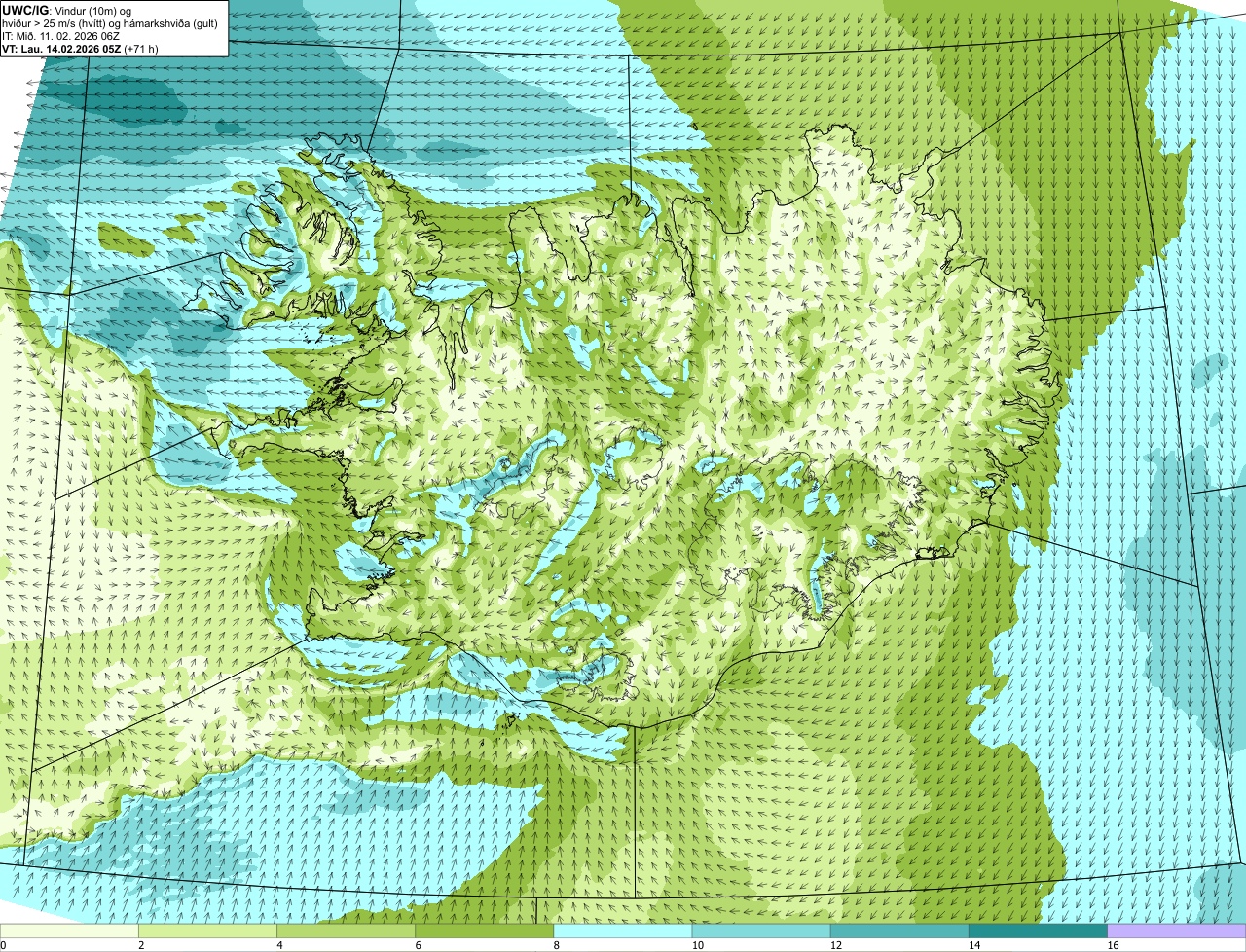Click the 'UWC/IG: Vindur (10m) og' title line
The height and width of the screenshot is (952, 1246).
(x=67, y=11)
